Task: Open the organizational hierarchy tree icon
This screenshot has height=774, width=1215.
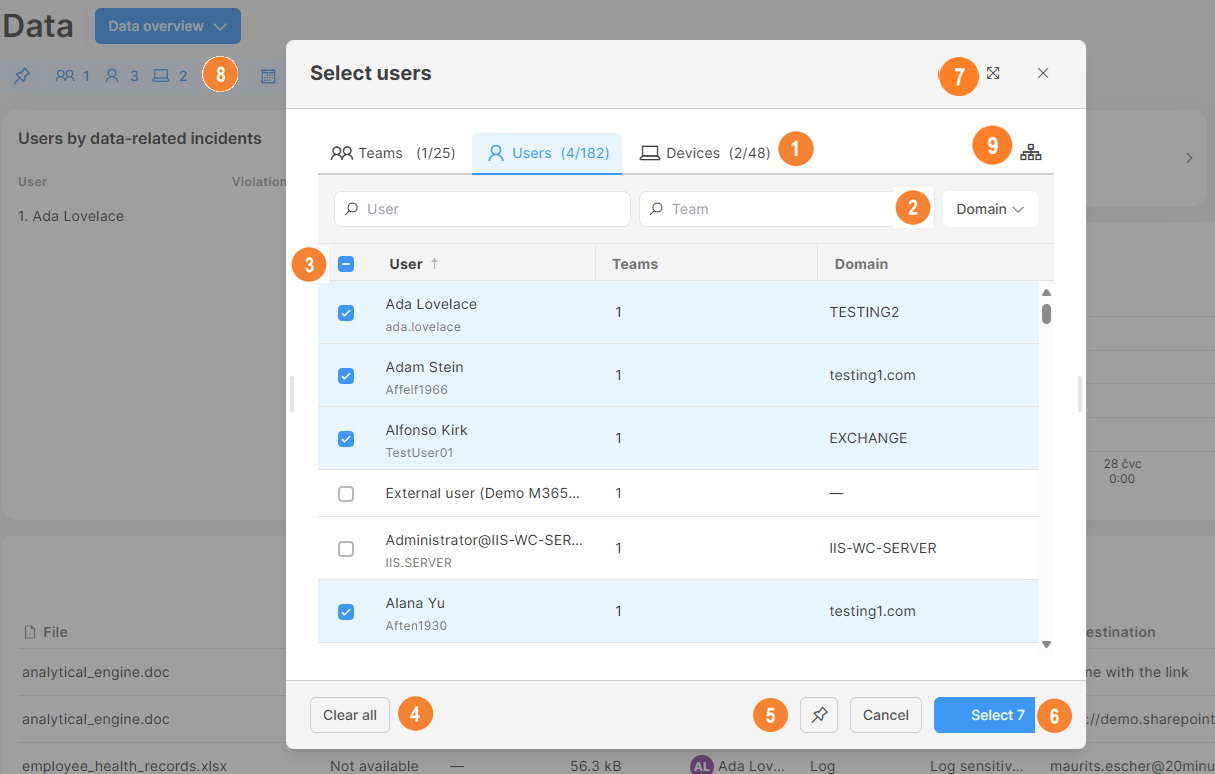Action: [x=1030, y=153]
